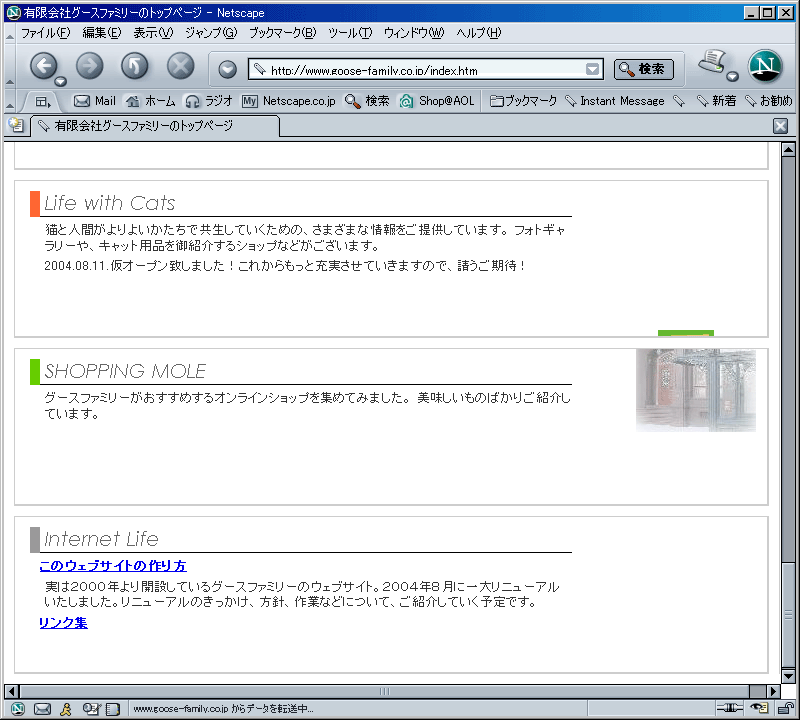Open the 表示(V) menu
Screen dimensions: 800x720
point(153,33)
